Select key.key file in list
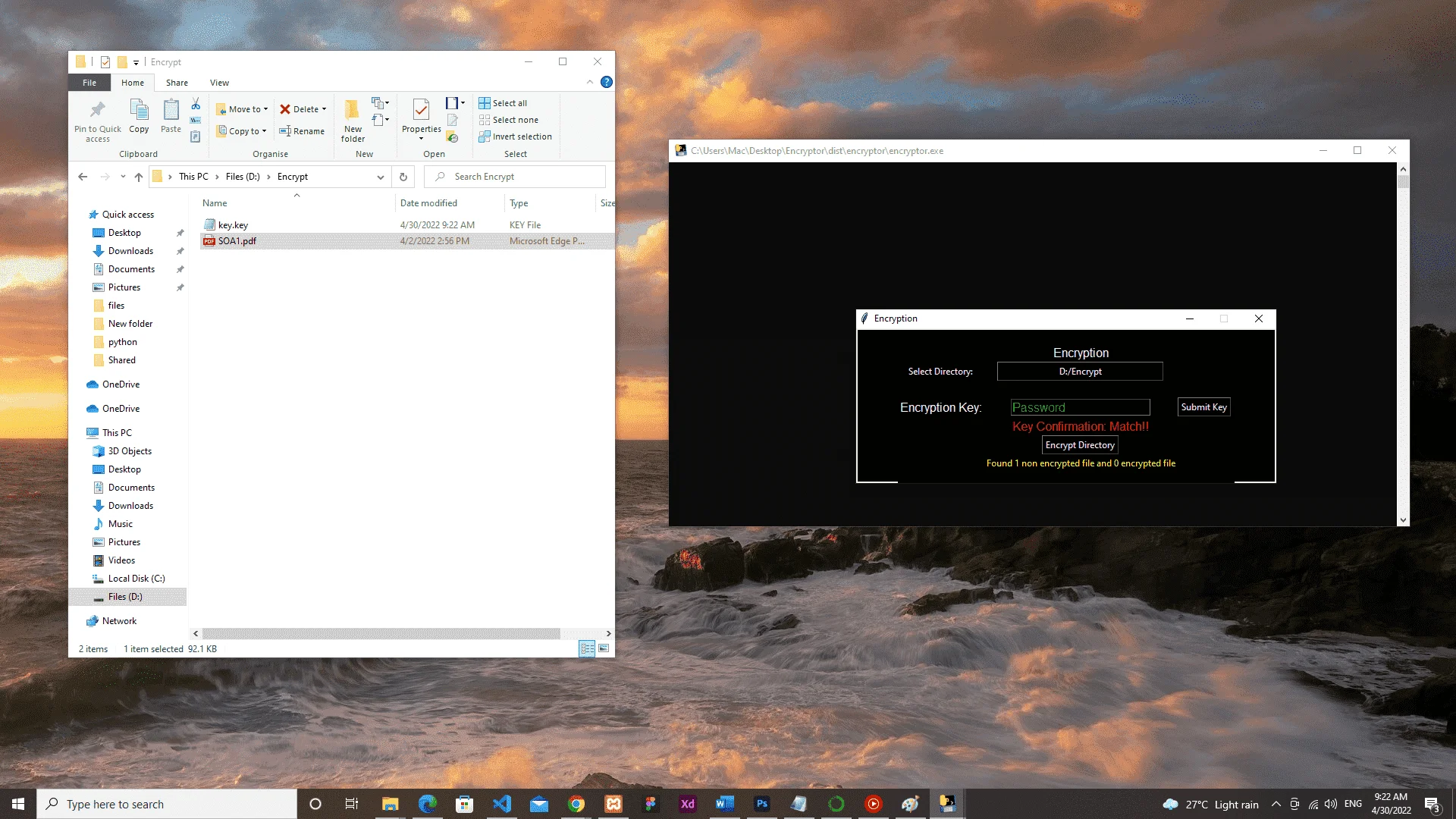The image size is (1456, 819). pyautogui.click(x=407, y=225)
